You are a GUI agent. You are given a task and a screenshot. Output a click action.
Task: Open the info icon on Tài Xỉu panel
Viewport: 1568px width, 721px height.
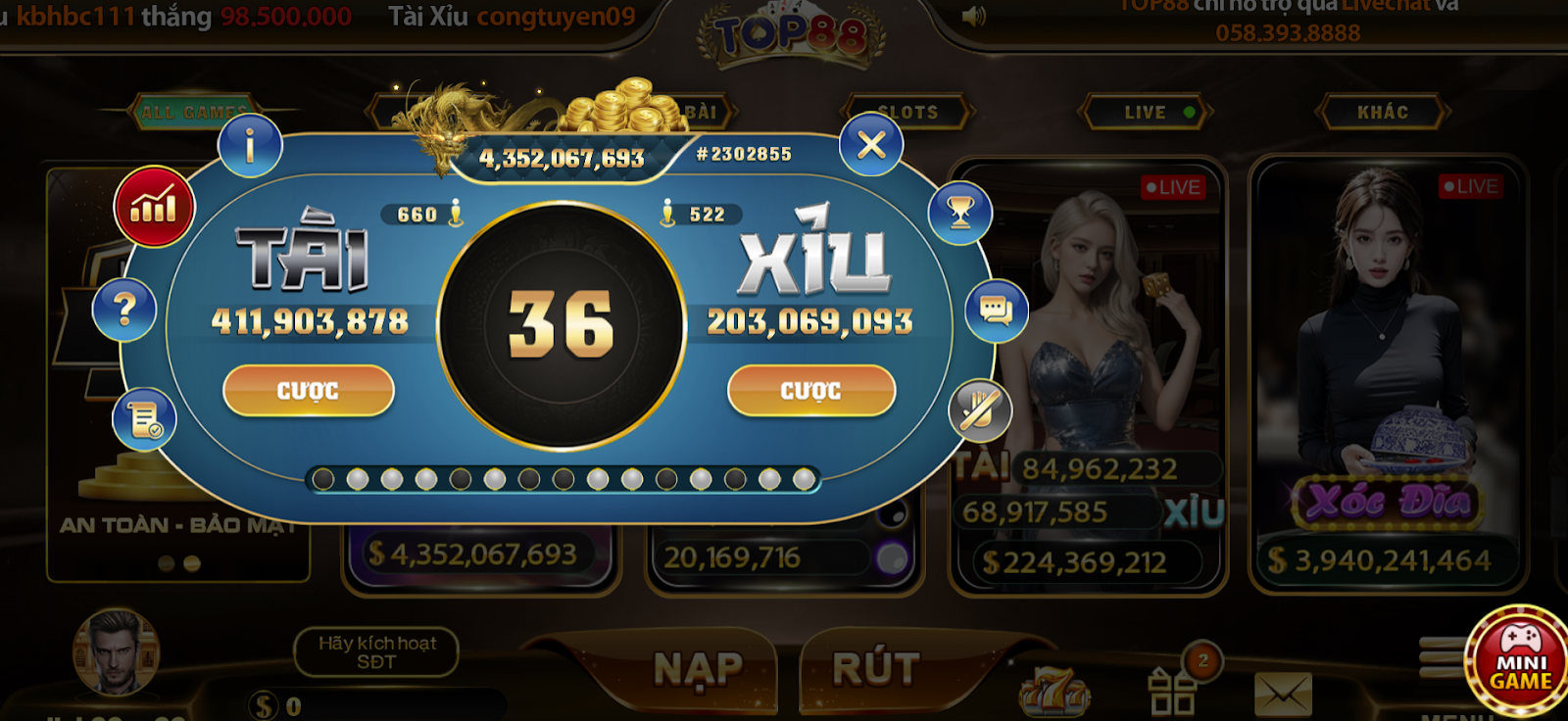tap(250, 145)
